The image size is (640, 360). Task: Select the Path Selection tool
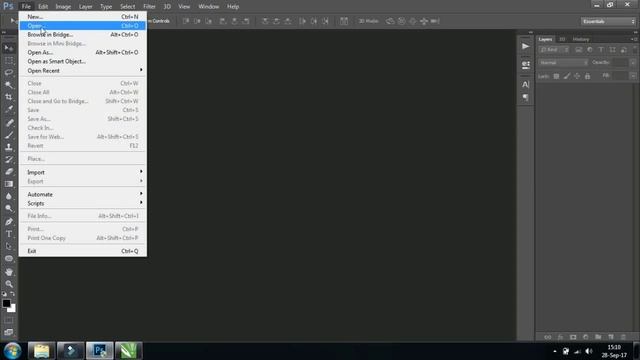tap(9, 246)
